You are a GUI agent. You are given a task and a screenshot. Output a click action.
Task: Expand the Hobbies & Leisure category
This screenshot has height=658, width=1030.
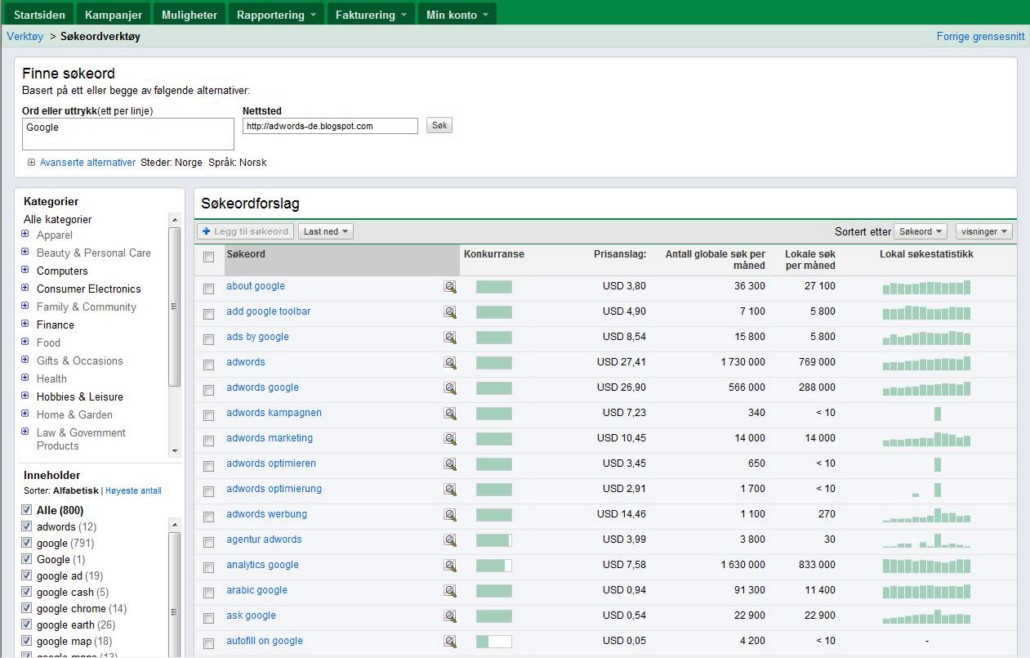[25, 396]
